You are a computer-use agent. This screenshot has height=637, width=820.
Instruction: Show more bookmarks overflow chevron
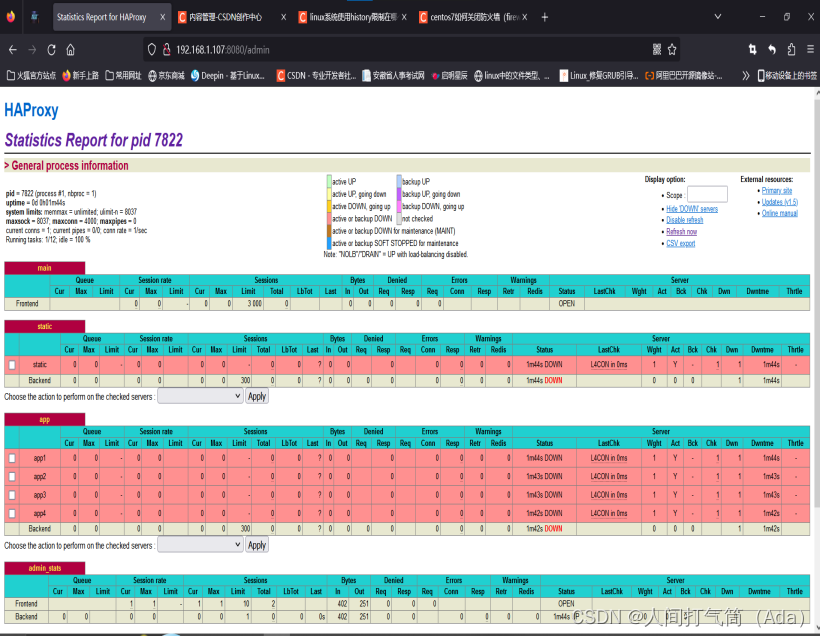tap(746, 76)
